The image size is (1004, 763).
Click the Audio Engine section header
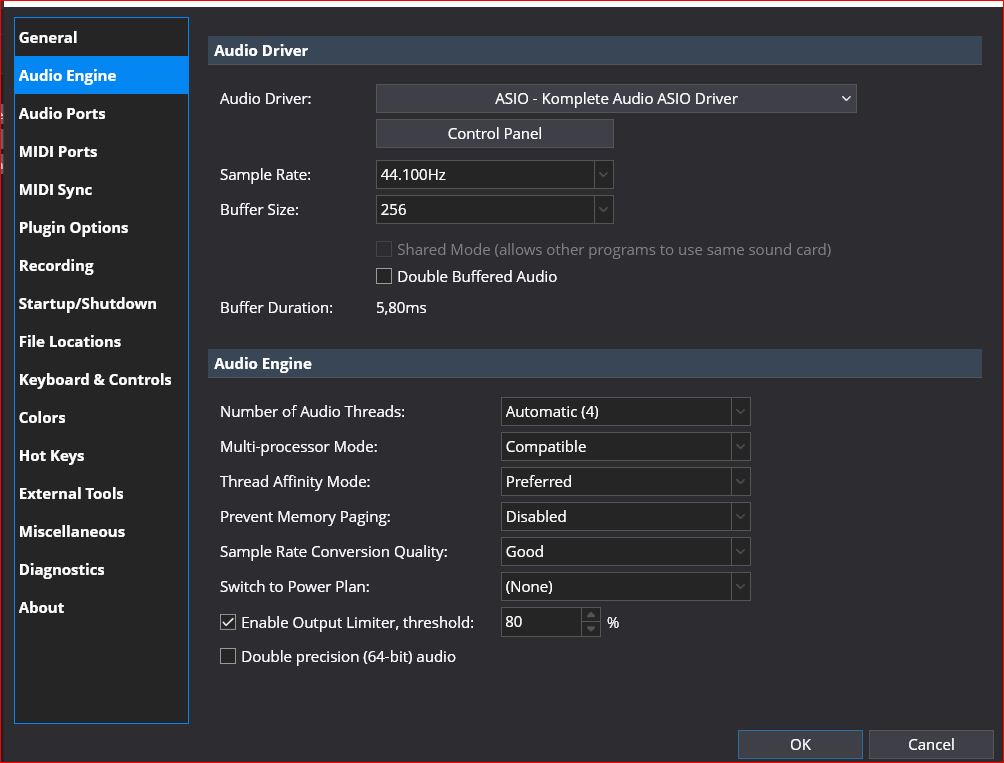594,364
